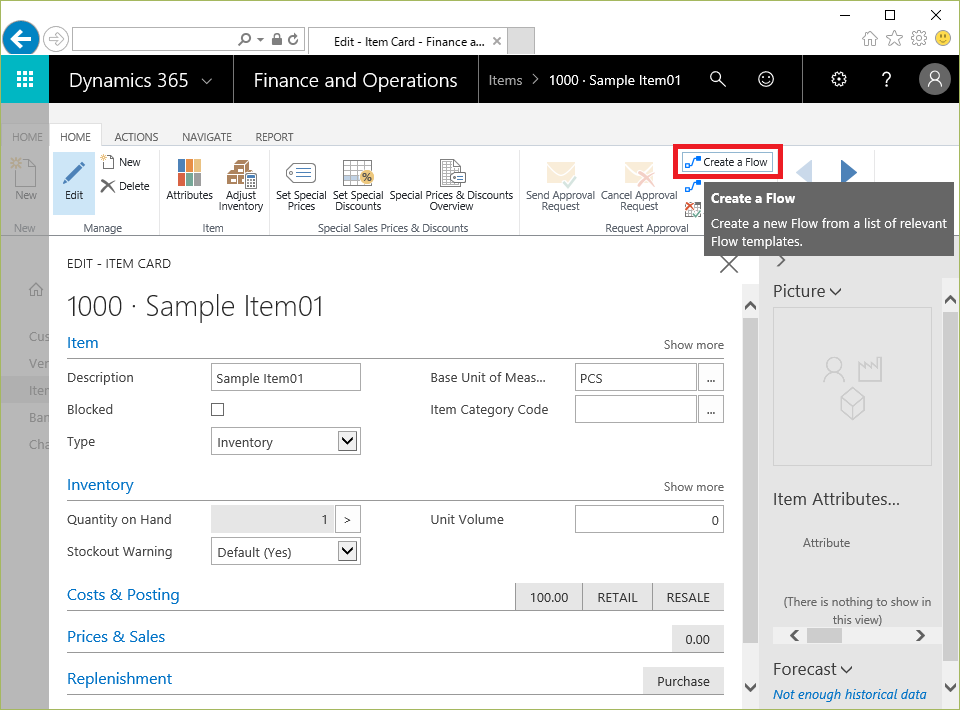Open item Attributes from the ribbon
This screenshot has width=960, height=710.
tap(189, 181)
